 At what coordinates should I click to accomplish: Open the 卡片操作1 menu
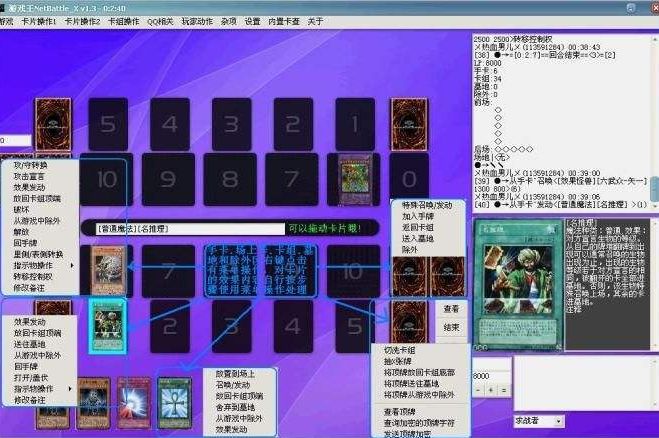point(38,21)
